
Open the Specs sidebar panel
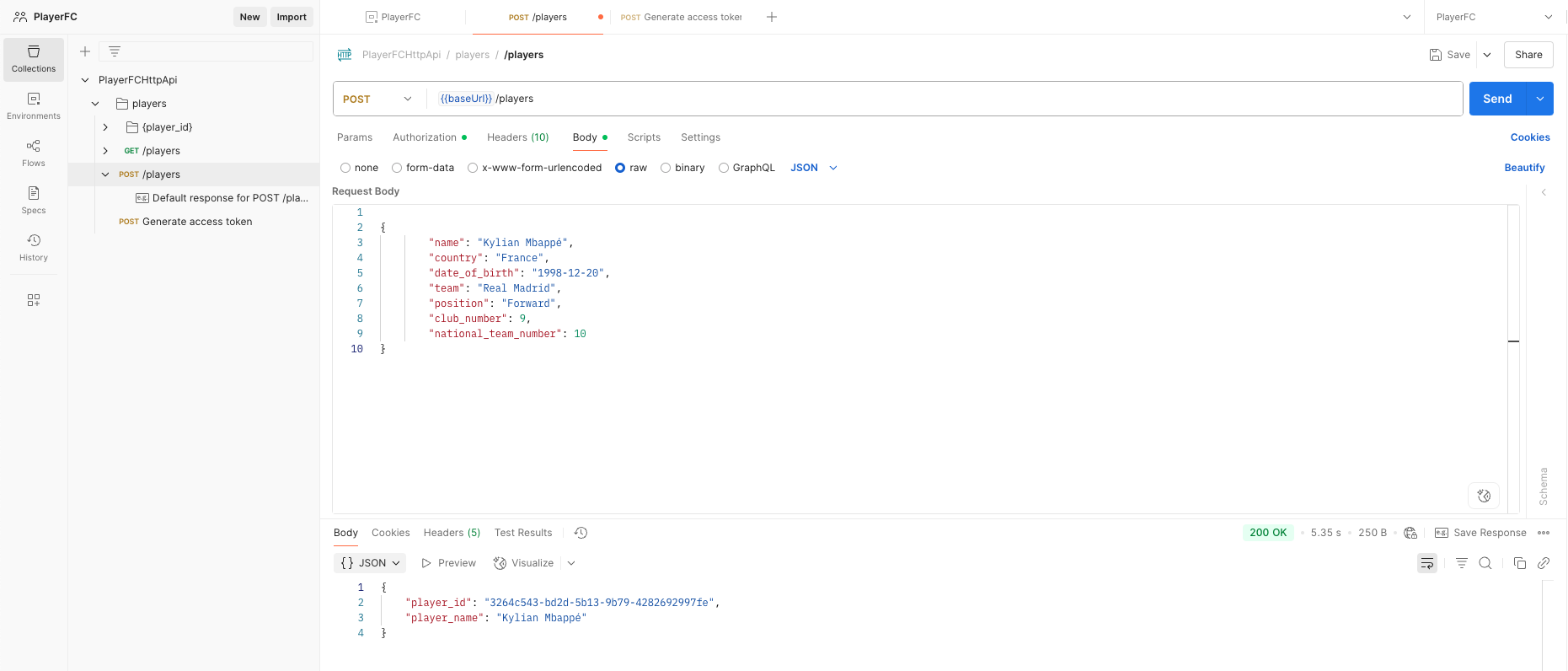coord(34,201)
